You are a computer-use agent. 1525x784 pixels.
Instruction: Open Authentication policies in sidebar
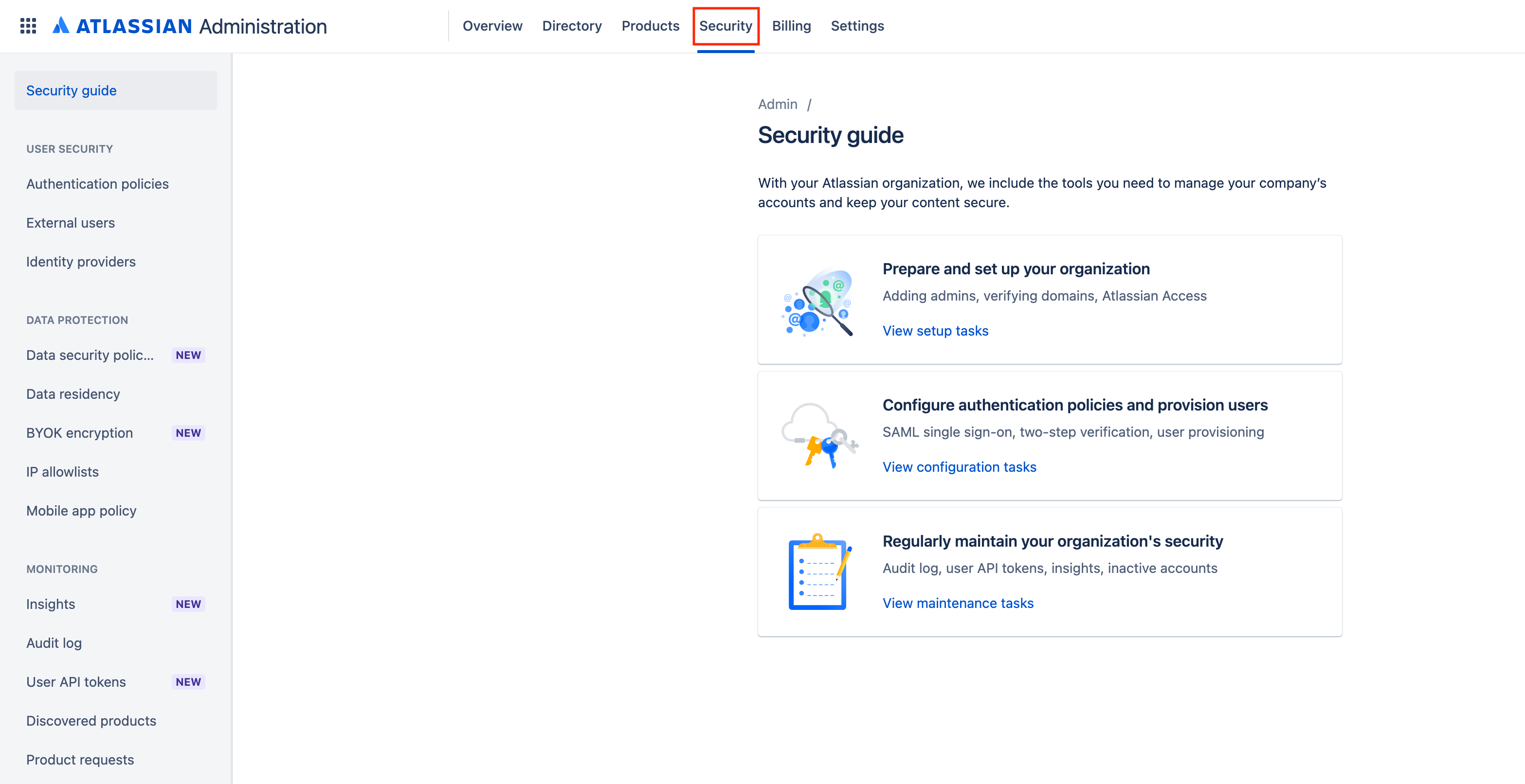97,184
